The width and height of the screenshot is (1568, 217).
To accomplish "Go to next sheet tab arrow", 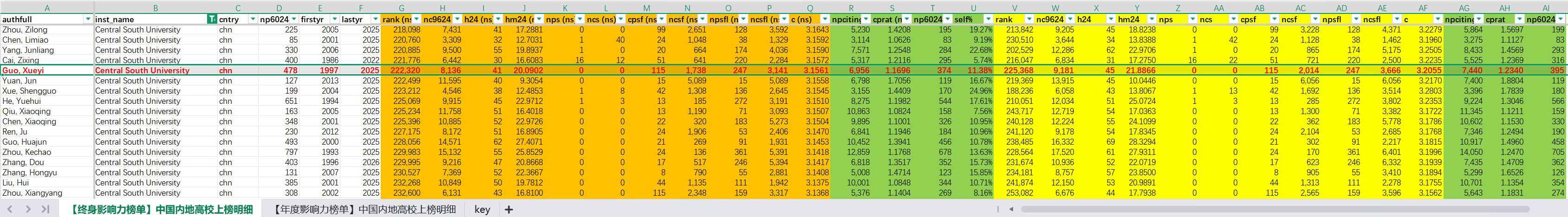I will pos(28,209).
